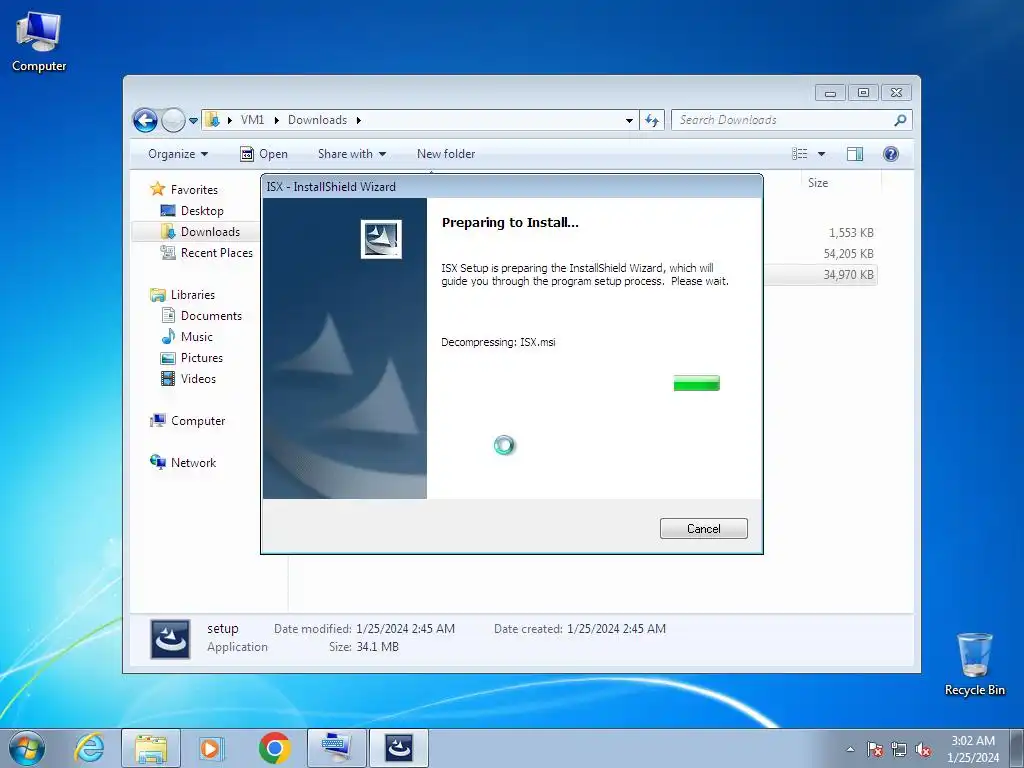The width and height of the screenshot is (1024, 768).
Task: Click Action Center flag tray icon
Action: [875, 749]
